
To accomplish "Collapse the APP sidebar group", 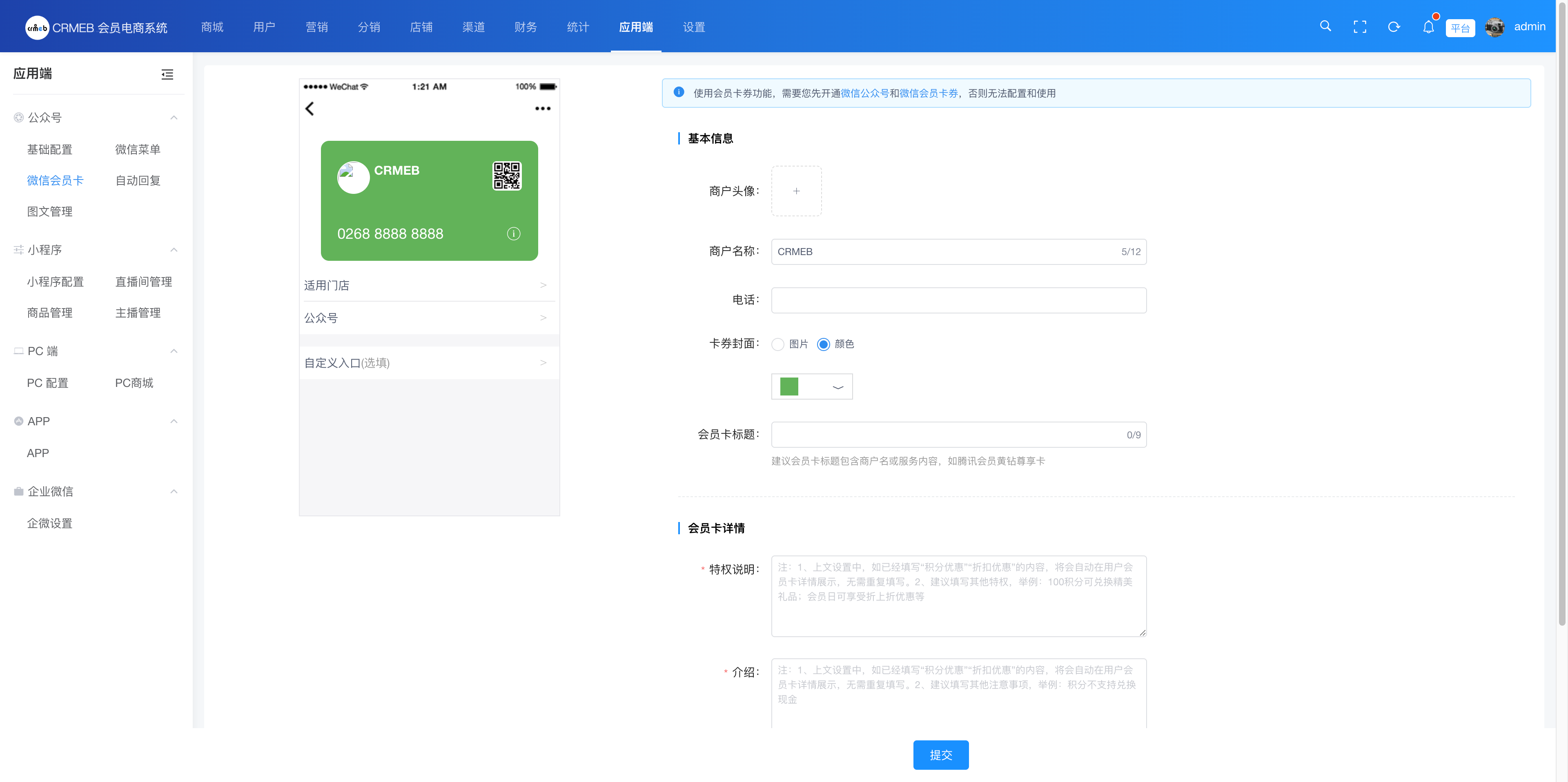I will 174,421.
